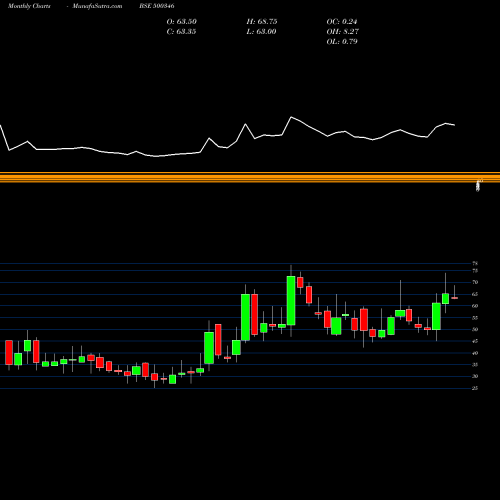The image size is (500, 500).
Task: Click the tallest green candle peaking near 73
Action: (291, 300)
